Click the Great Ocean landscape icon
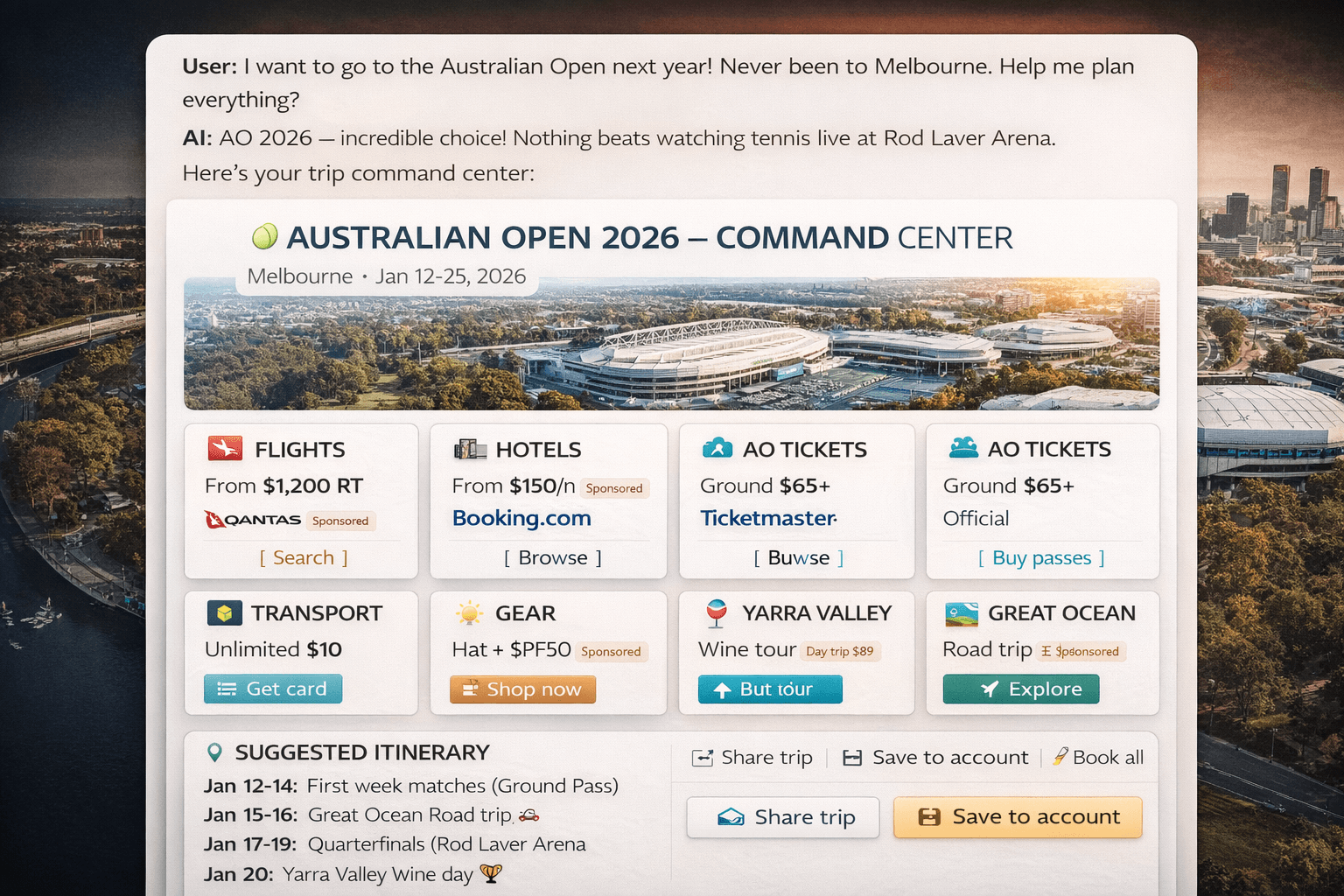 tap(962, 613)
